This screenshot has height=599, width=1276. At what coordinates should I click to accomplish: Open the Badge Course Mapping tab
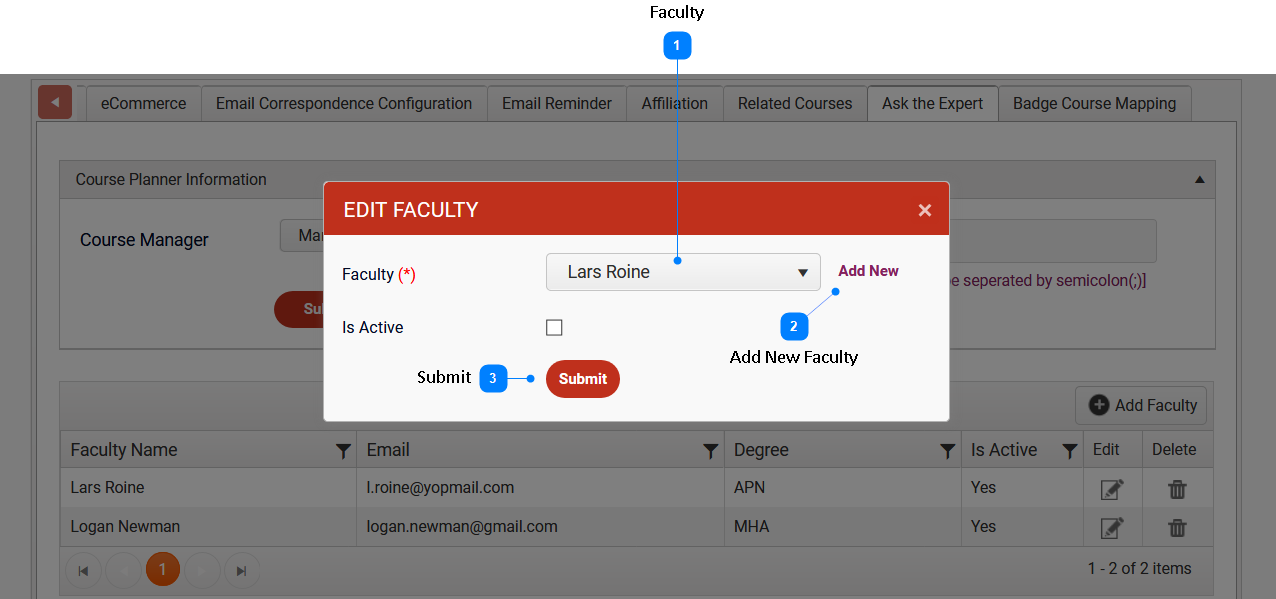pyautogui.click(x=1094, y=103)
